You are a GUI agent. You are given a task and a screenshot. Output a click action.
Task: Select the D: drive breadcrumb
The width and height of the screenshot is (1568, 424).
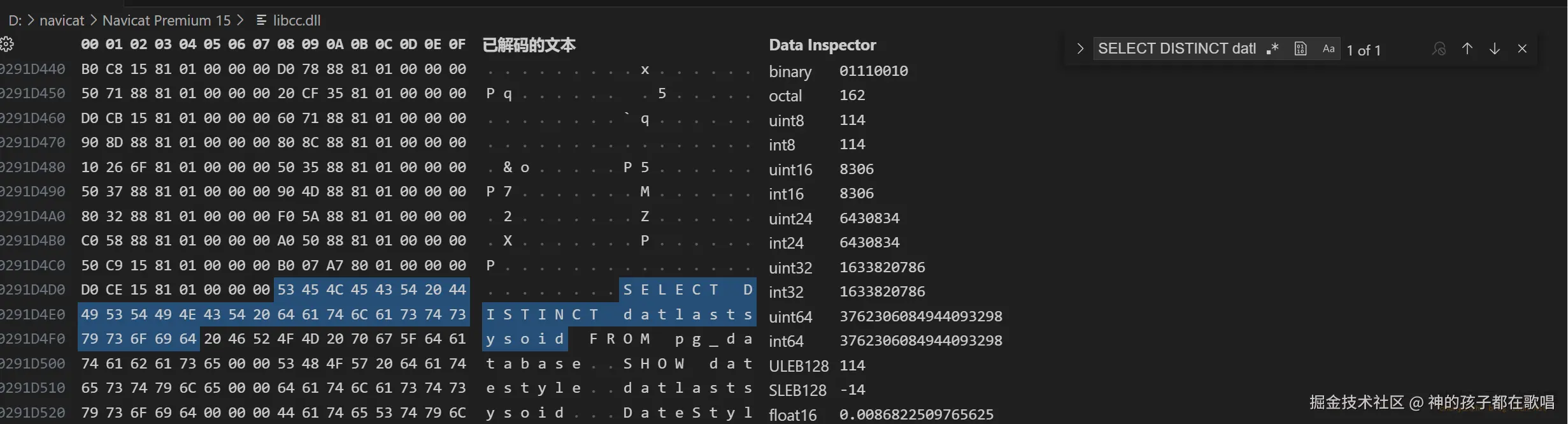[x=15, y=20]
